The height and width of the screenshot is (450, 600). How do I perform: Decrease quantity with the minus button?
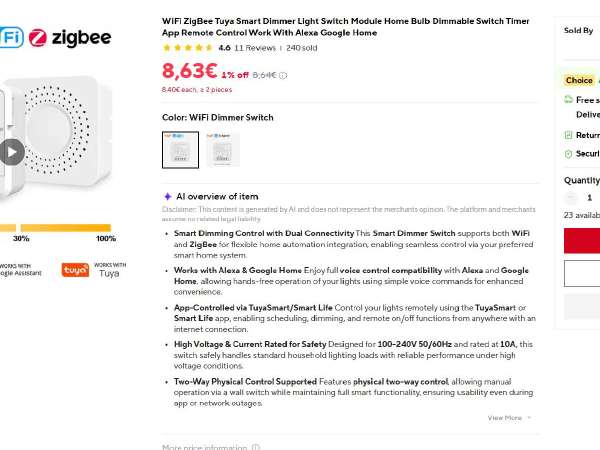coord(571,198)
